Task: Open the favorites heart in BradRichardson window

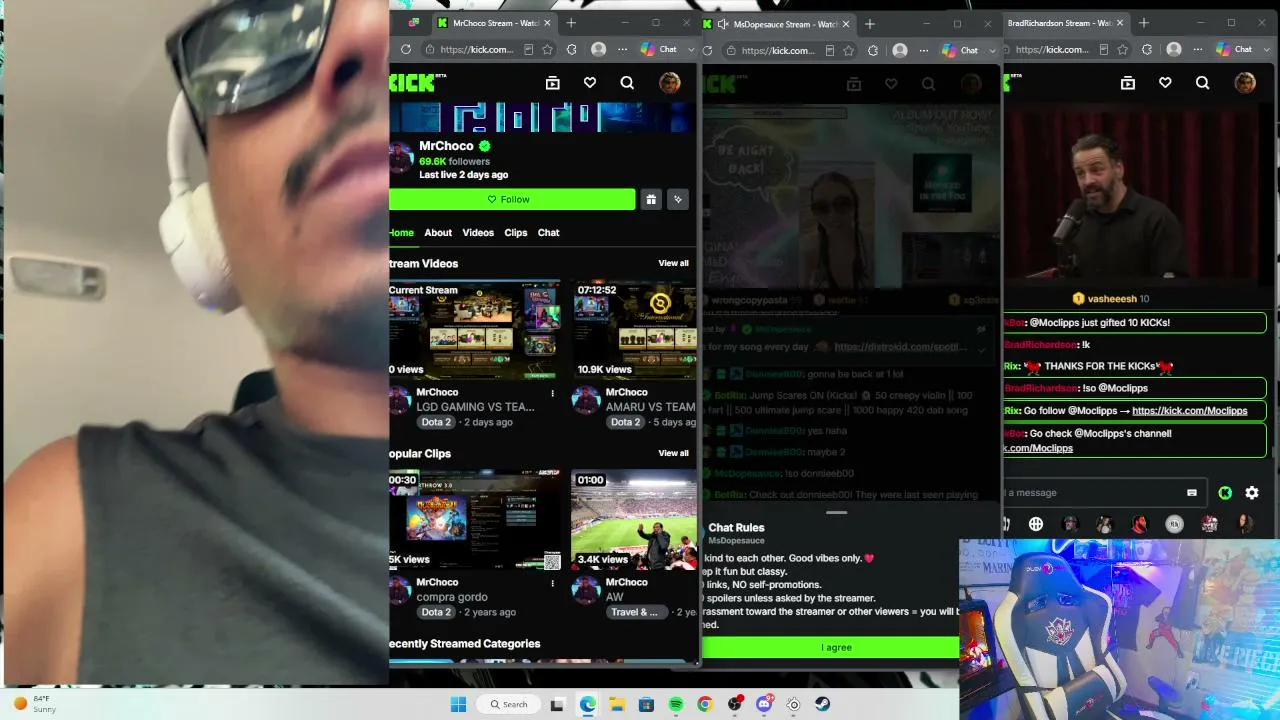Action: (1165, 83)
